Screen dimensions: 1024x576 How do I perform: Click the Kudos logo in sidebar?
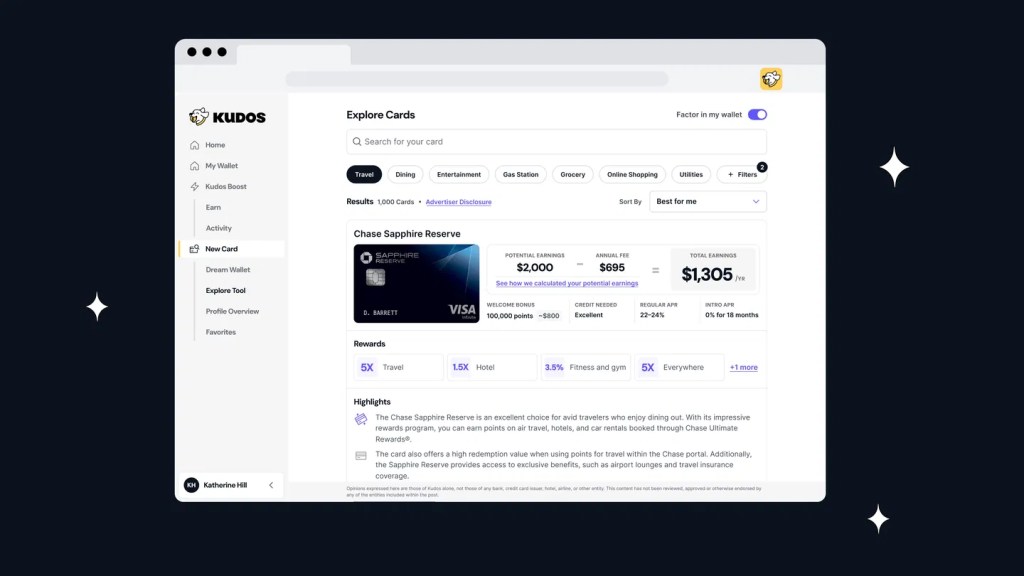(x=227, y=117)
